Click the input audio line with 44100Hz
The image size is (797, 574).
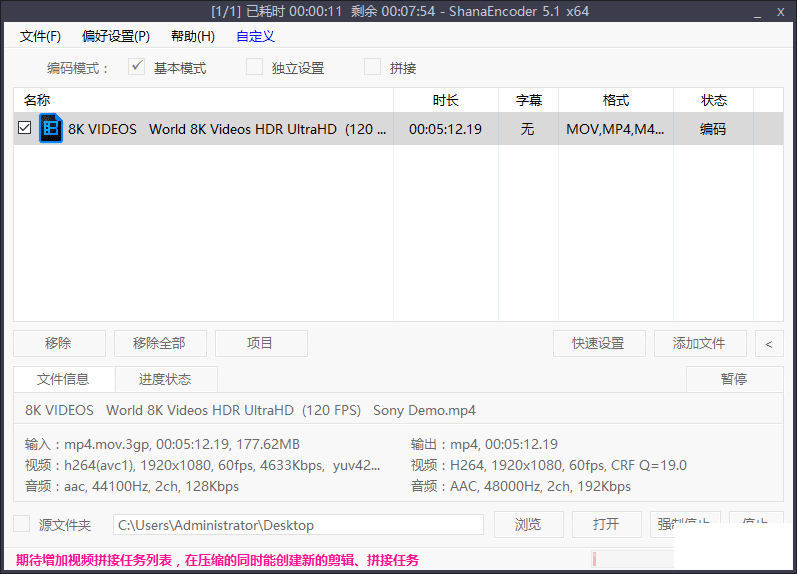tap(132, 486)
